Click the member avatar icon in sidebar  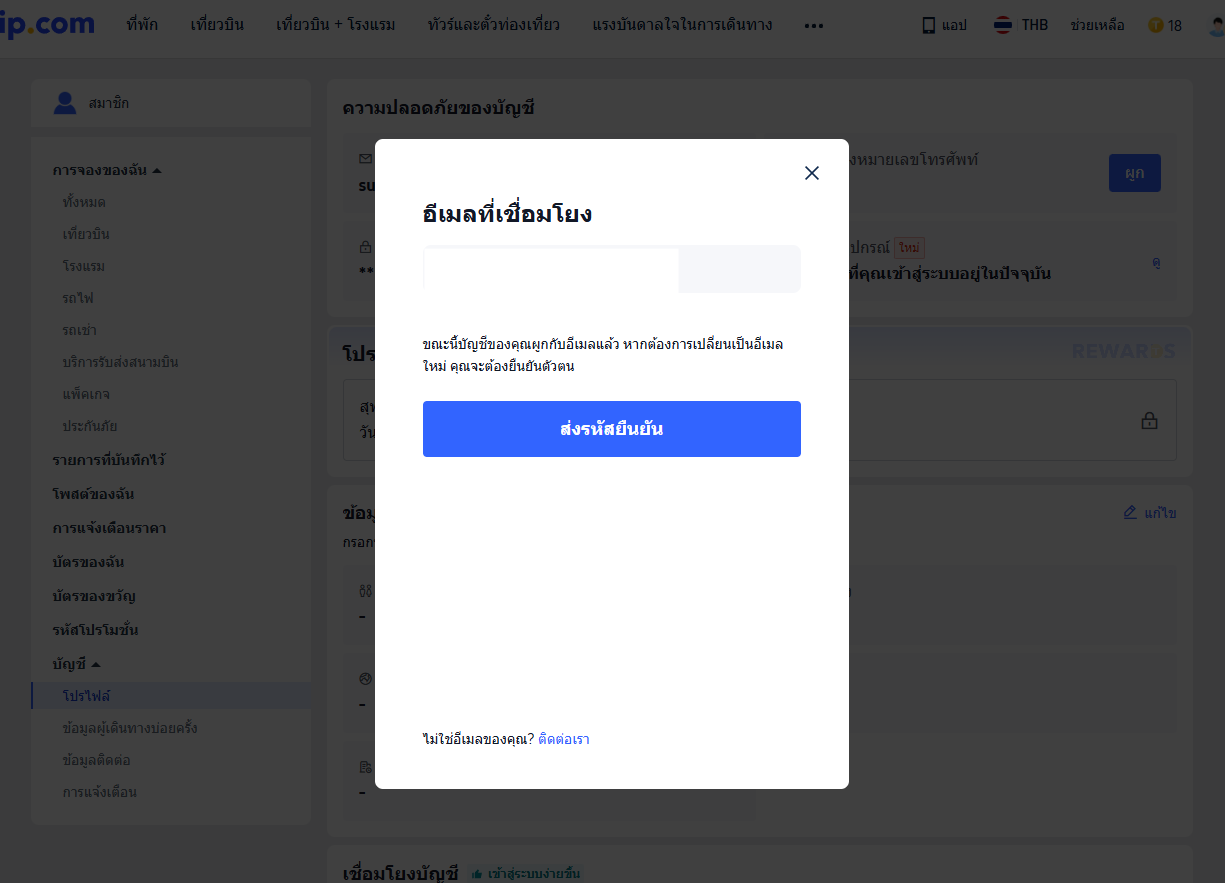click(x=65, y=103)
